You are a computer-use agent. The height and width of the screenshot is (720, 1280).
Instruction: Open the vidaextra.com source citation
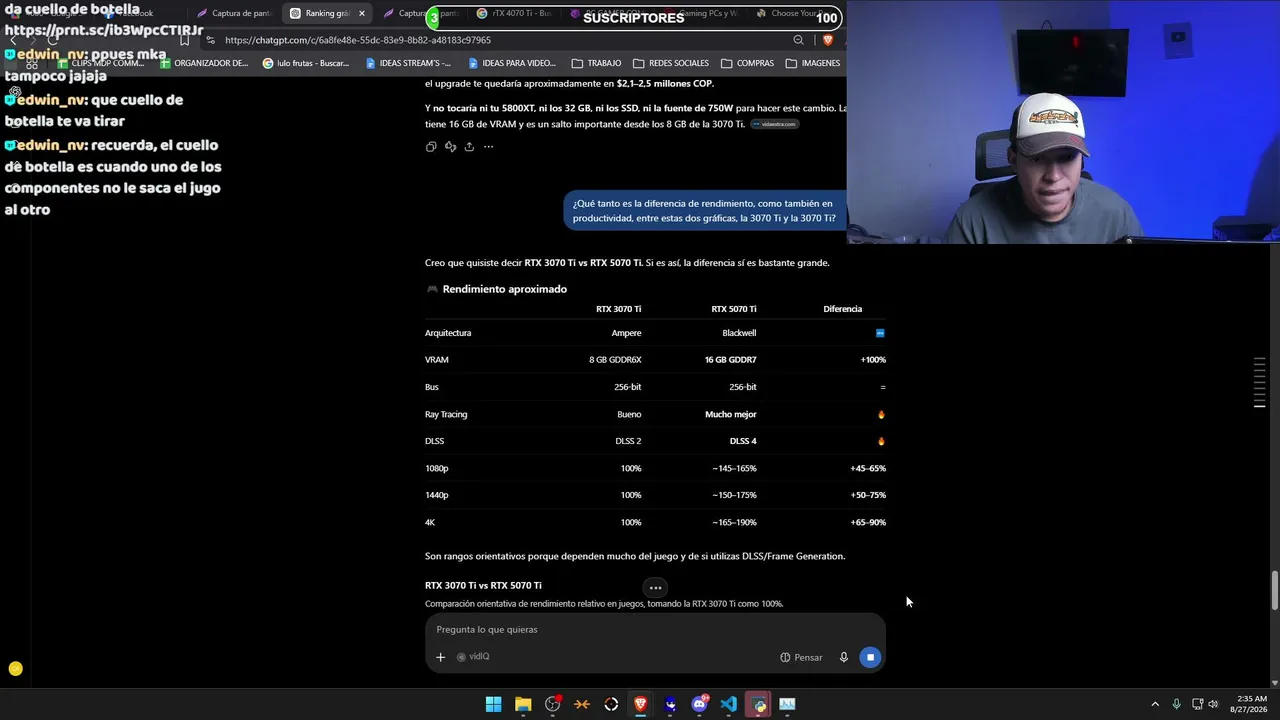coord(775,124)
